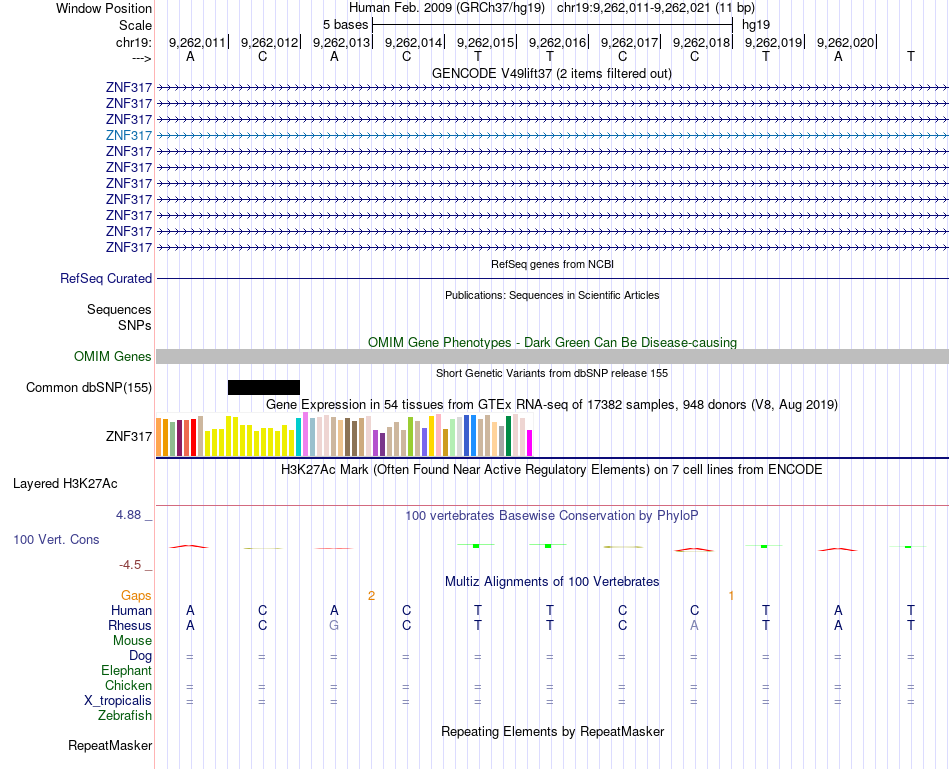This screenshot has width=950, height=769.
Task: Click the Zebrafish alignment row label
Action: 125,716
